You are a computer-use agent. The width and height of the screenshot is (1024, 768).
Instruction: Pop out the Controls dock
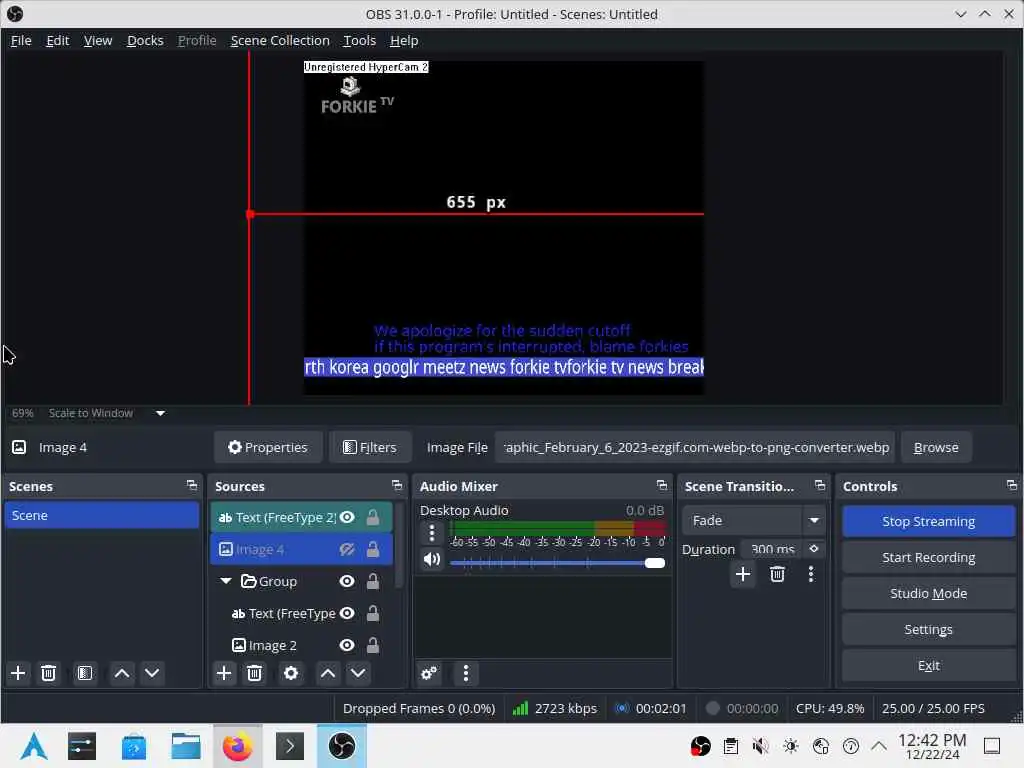click(1012, 485)
